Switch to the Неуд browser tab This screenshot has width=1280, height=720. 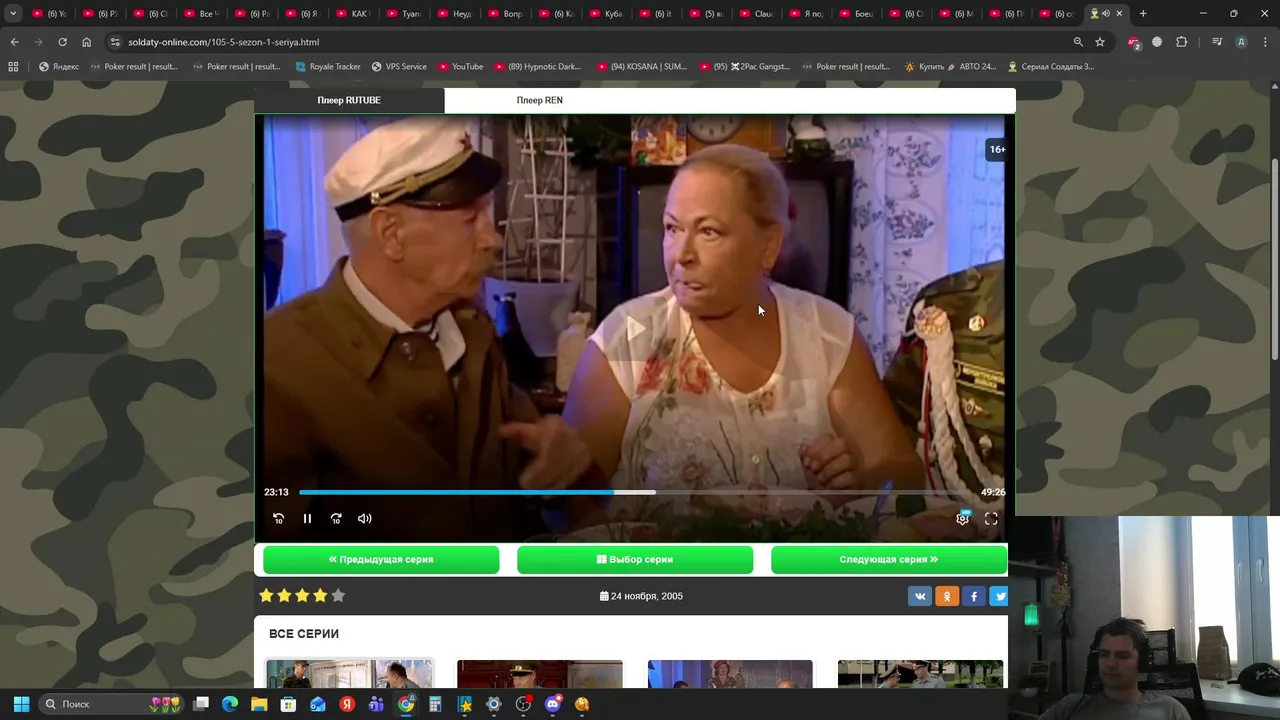point(456,14)
